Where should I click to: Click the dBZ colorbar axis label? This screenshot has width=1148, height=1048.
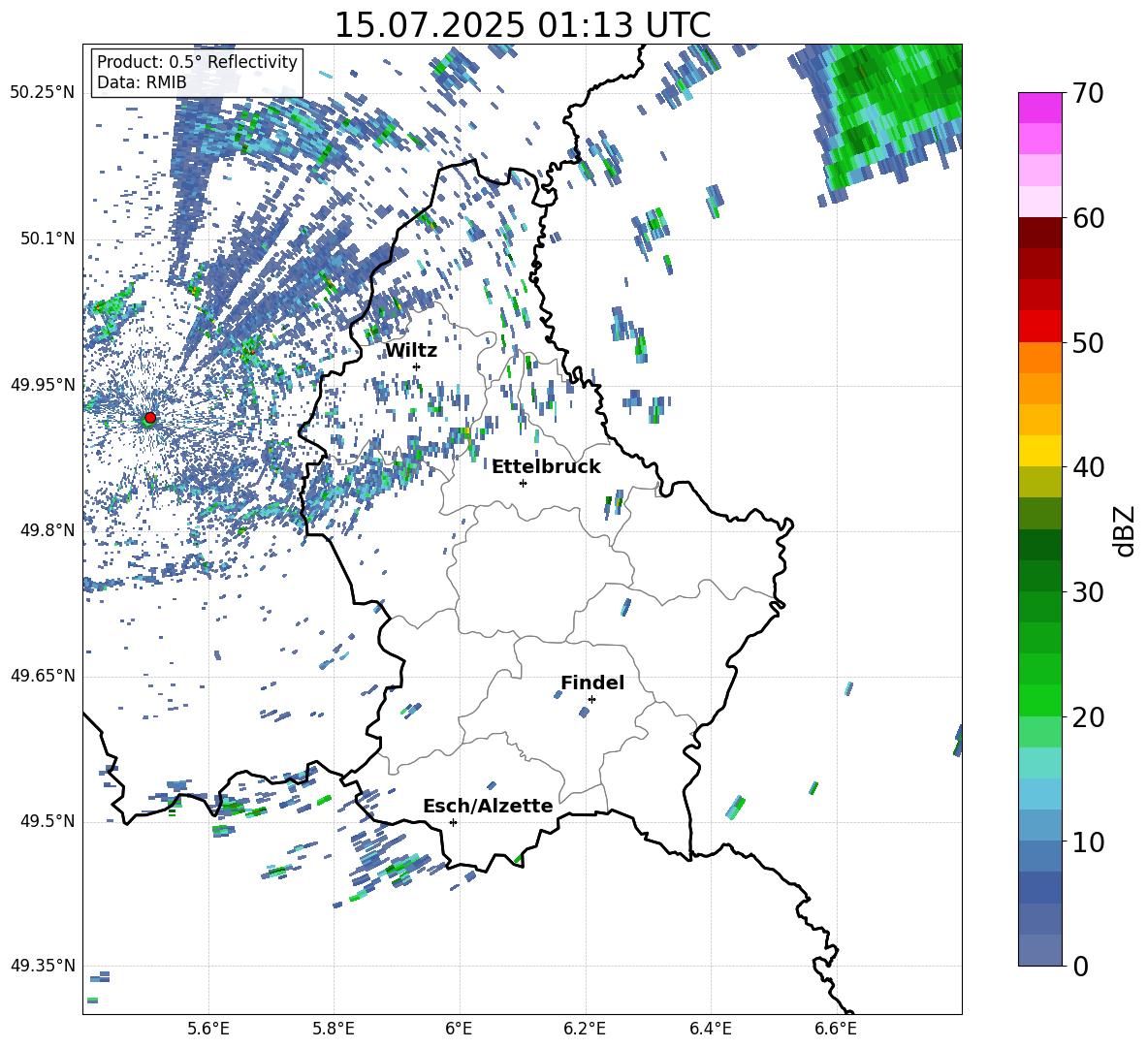click(x=1125, y=530)
